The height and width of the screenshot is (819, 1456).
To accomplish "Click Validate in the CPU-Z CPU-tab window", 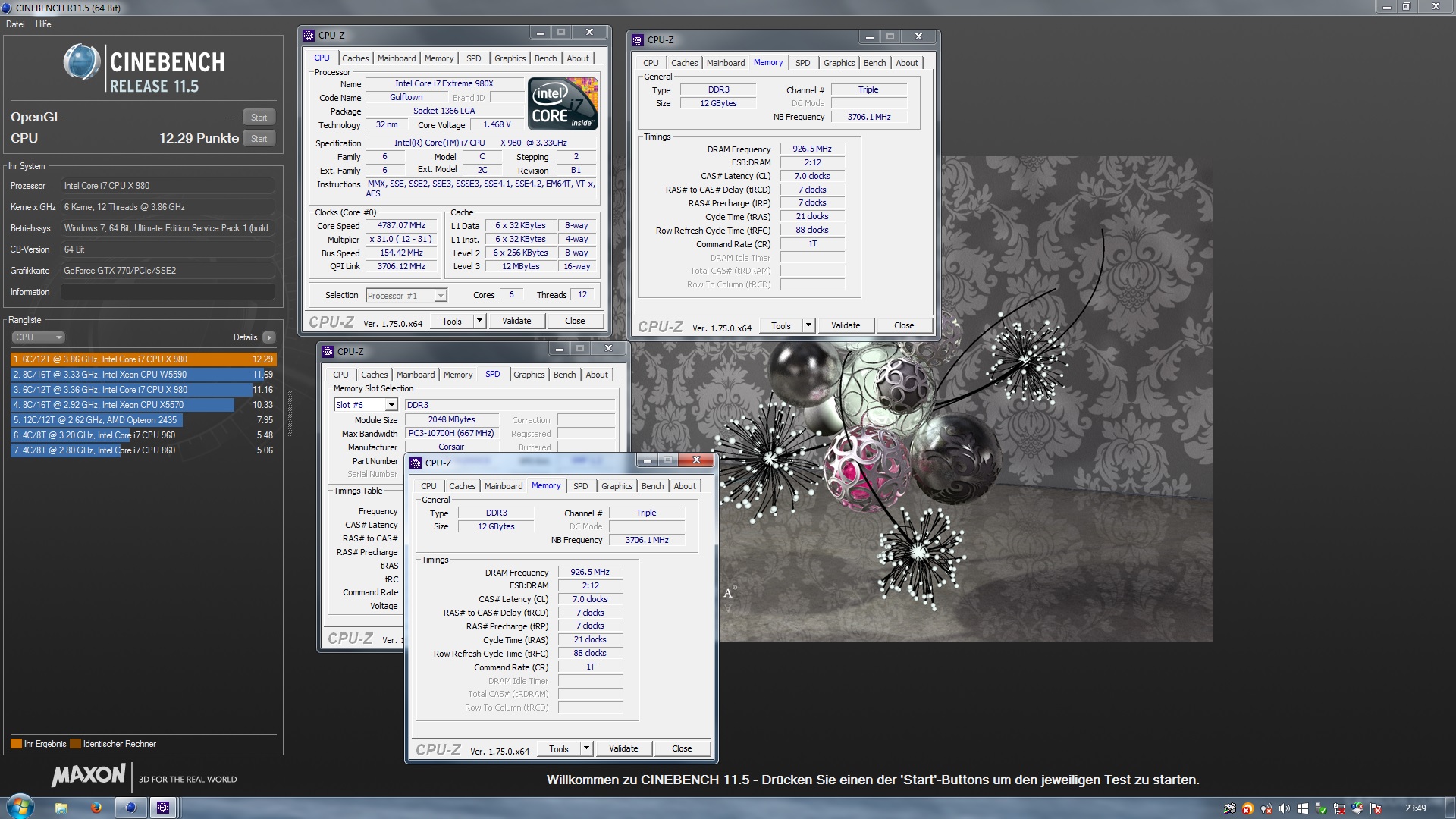I will (516, 321).
